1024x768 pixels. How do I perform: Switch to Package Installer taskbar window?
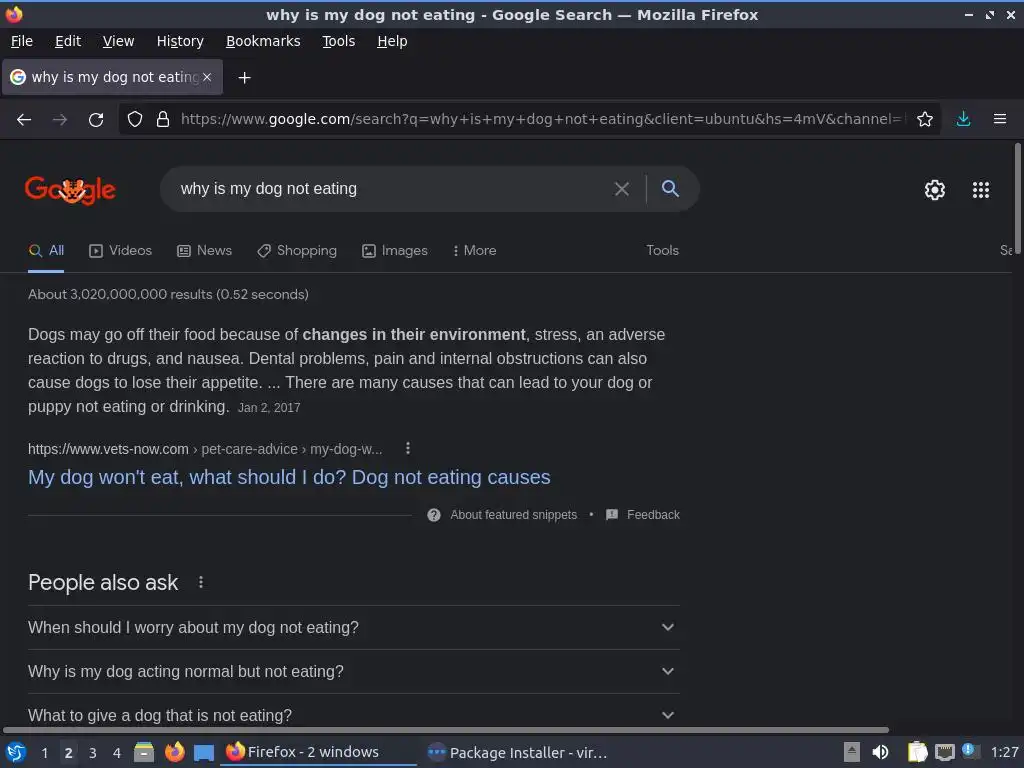point(517,752)
